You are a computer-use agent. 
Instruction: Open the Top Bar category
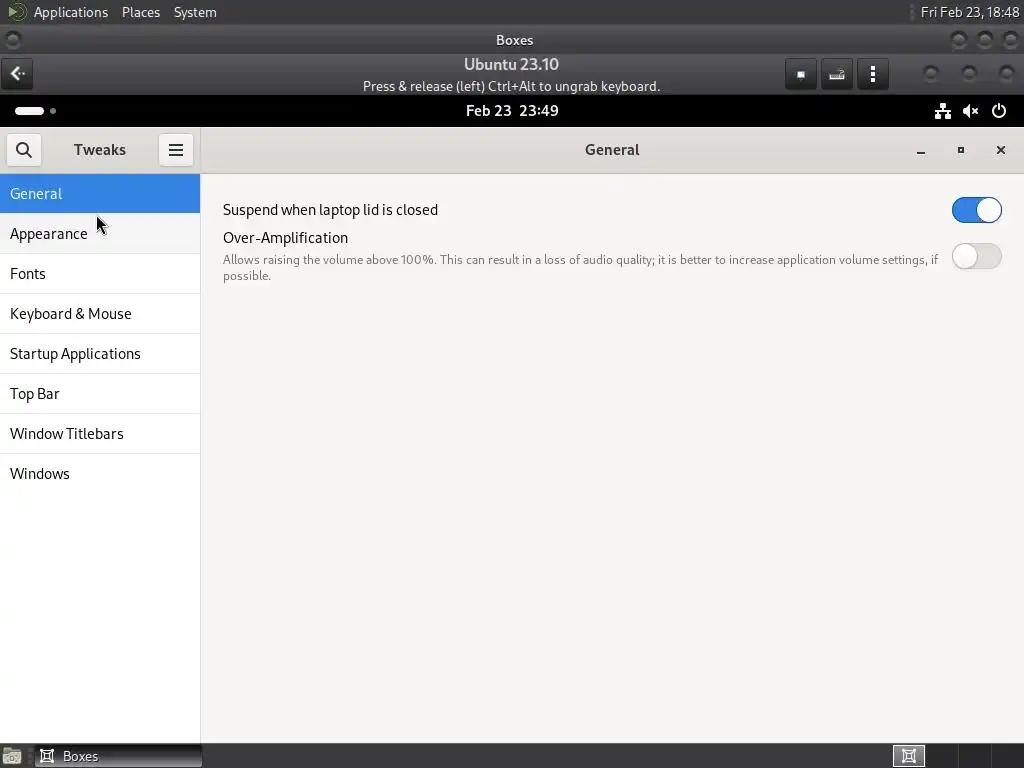[x=100, y=394]
